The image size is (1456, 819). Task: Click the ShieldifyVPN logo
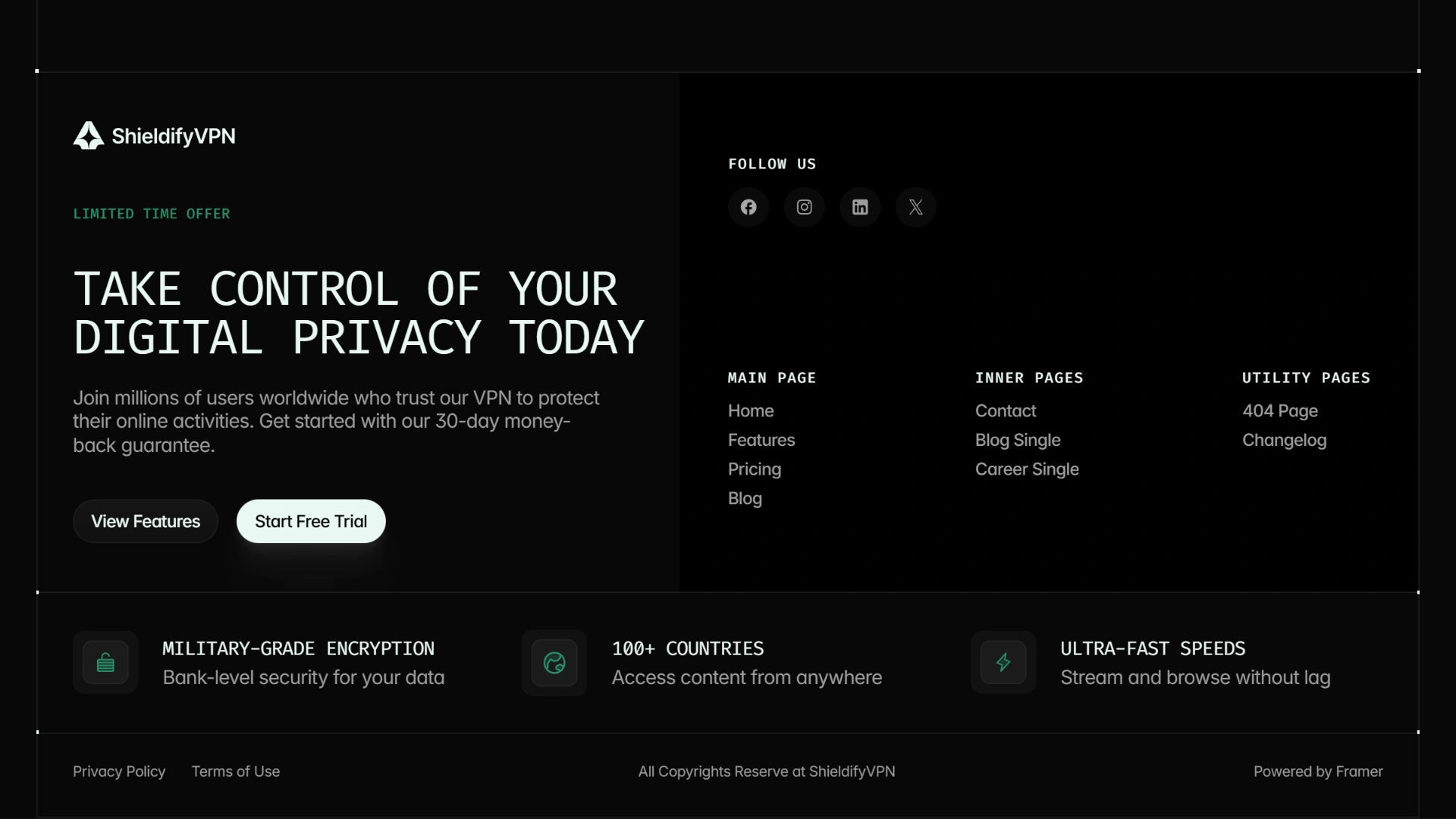pos(154,136)
